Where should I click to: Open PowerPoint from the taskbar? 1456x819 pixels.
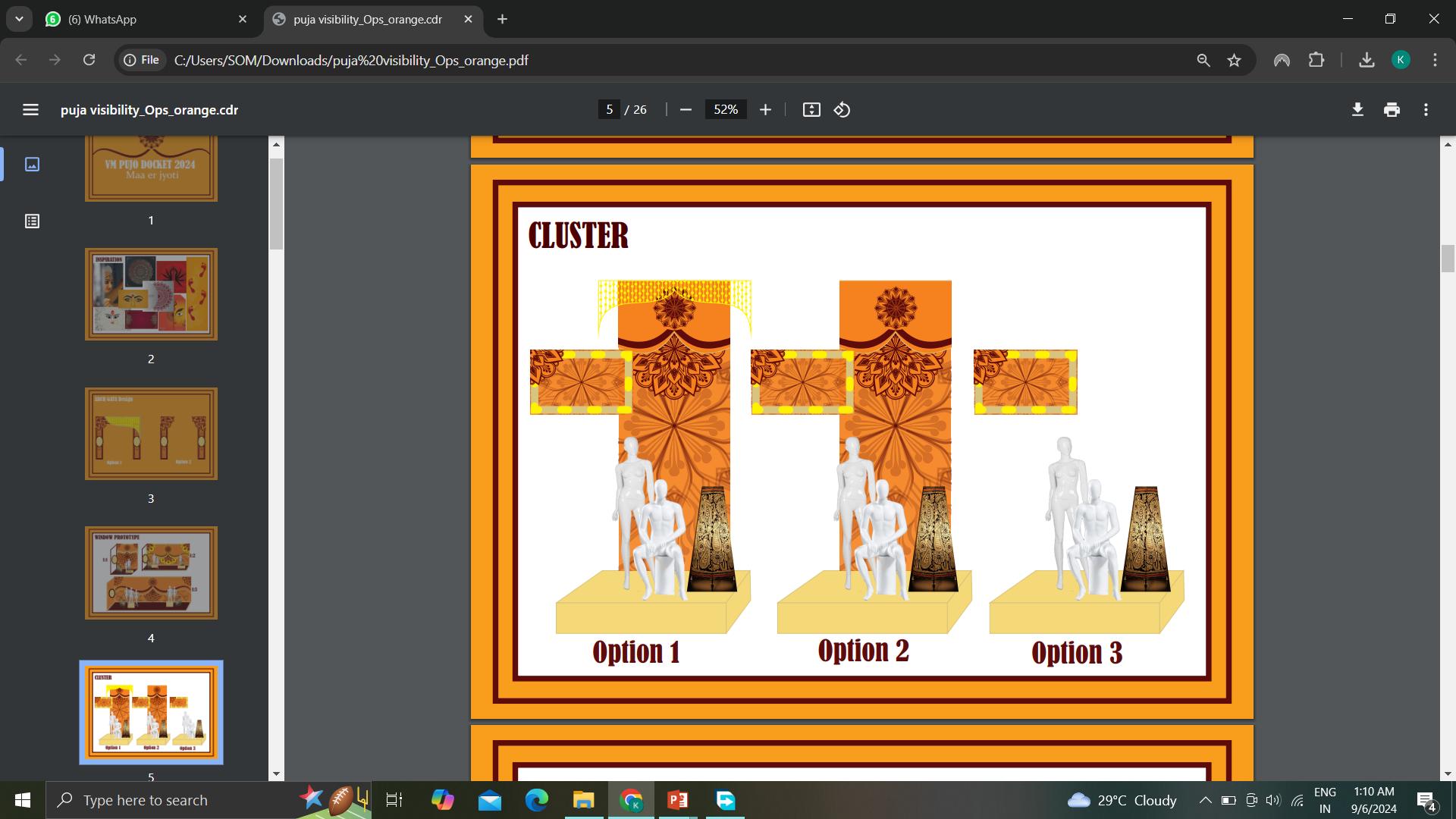[x=677, y=800]
